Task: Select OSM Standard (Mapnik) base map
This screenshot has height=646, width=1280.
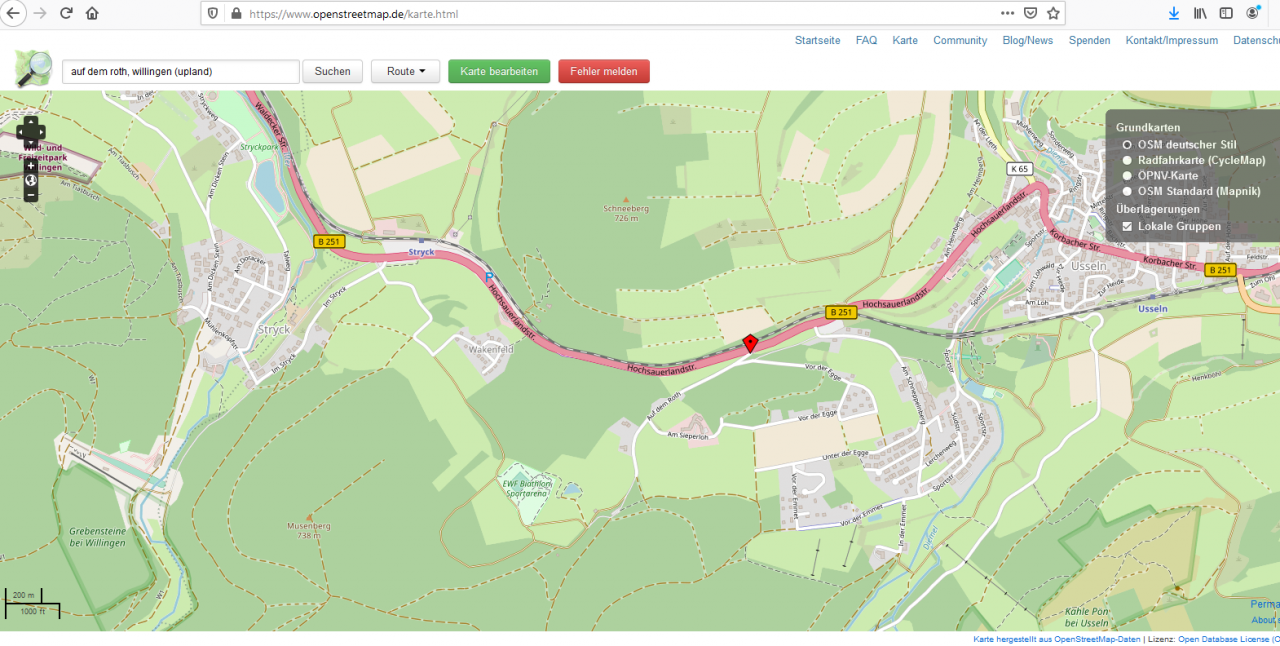Action: click(x=1127, y=191)
